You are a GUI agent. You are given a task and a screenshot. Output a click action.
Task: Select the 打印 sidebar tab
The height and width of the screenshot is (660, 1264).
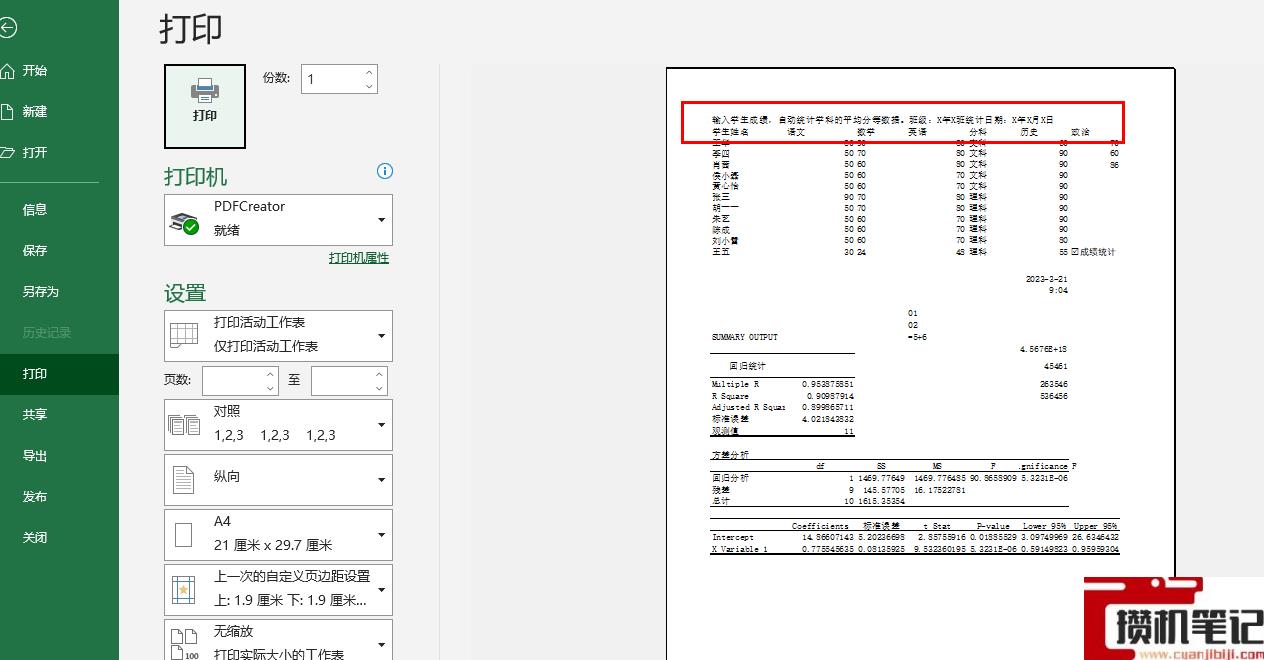[x=59, y=374]
